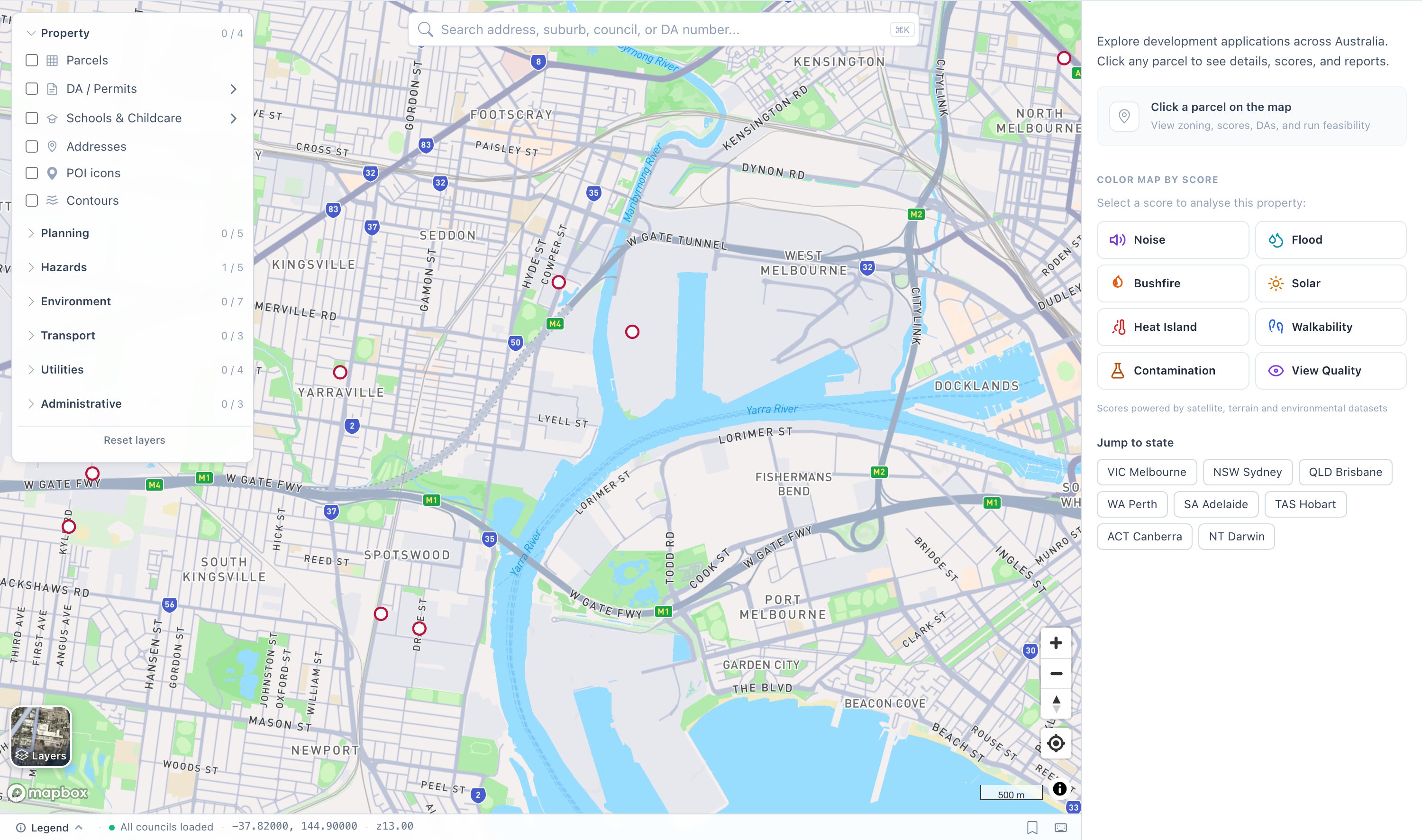Jump to QLD Brisbane
Screen dimensions: 1422x840
coord(1345,472)
